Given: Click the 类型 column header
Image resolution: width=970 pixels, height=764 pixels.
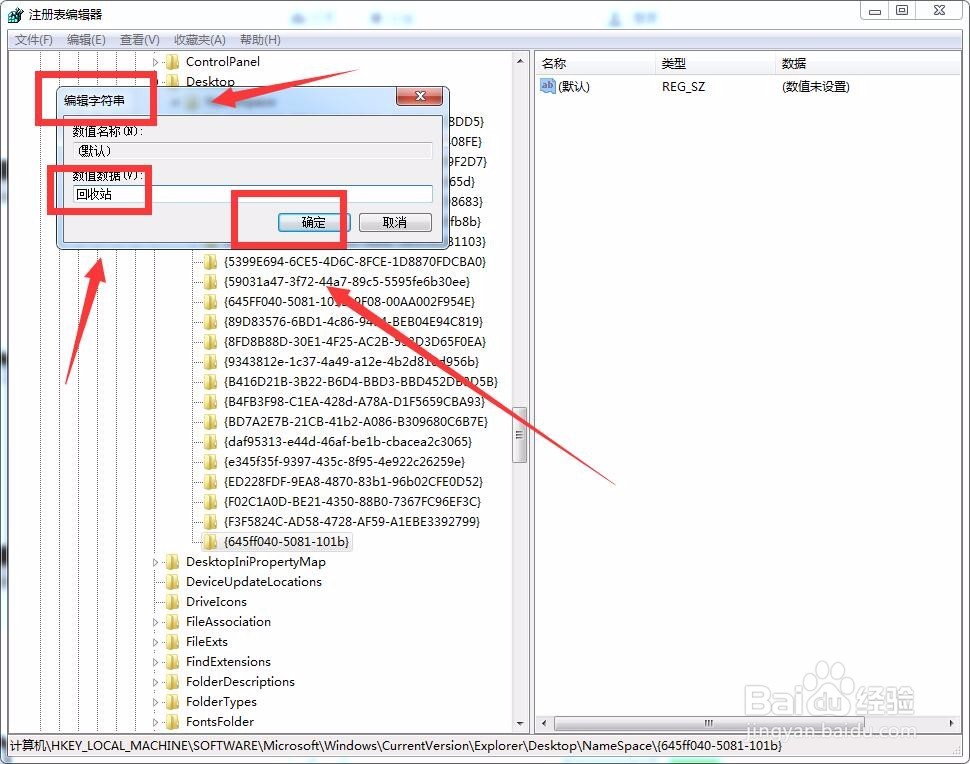Looking at the screenshot, I should (x=715, y=63).
